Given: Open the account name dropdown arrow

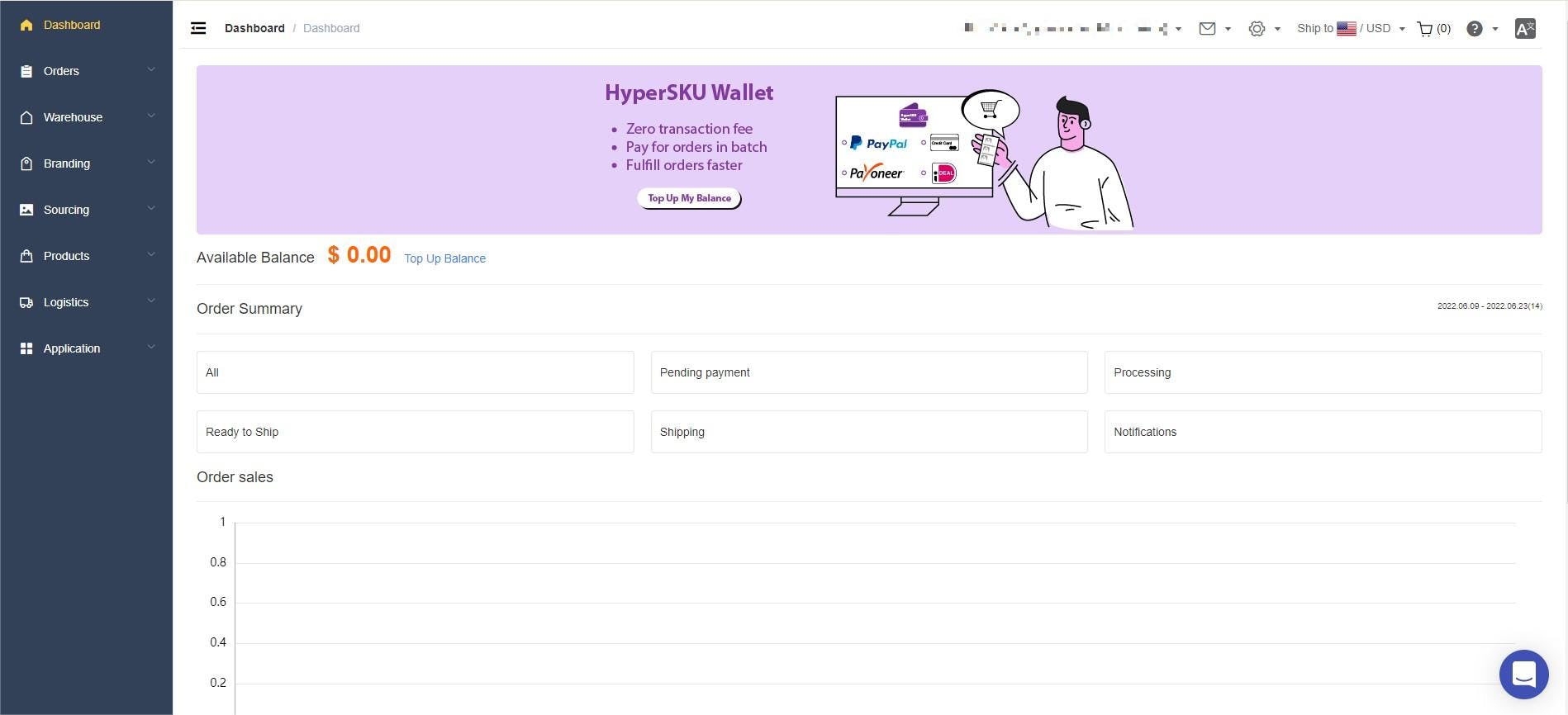Looking at the screenshot, I should click(1179, 29).
